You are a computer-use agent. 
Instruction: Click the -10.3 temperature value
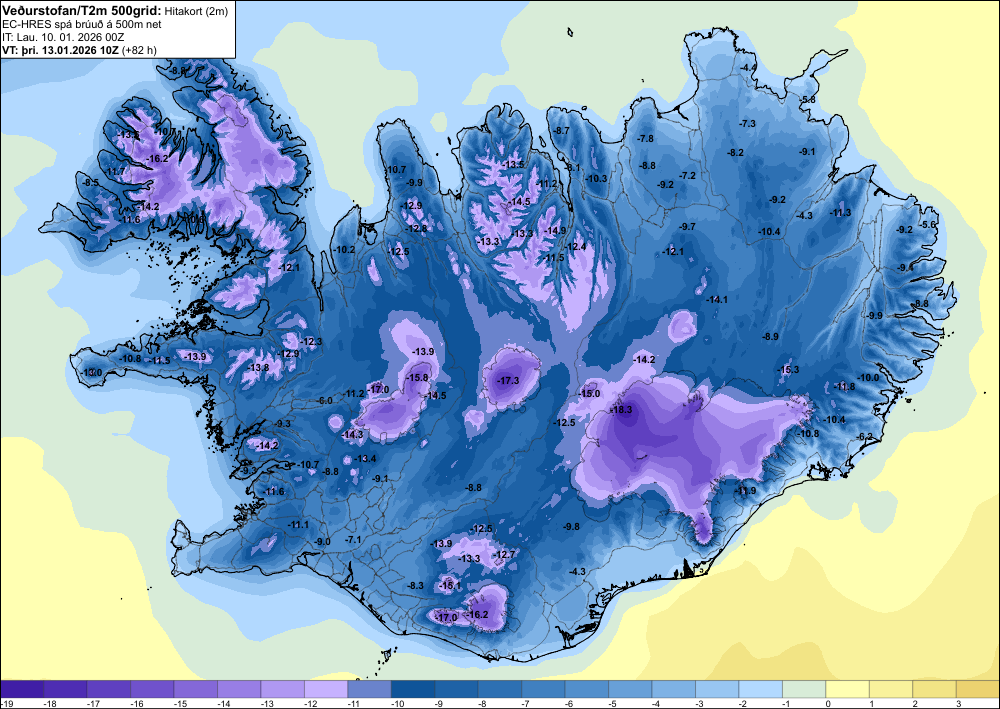597,179
